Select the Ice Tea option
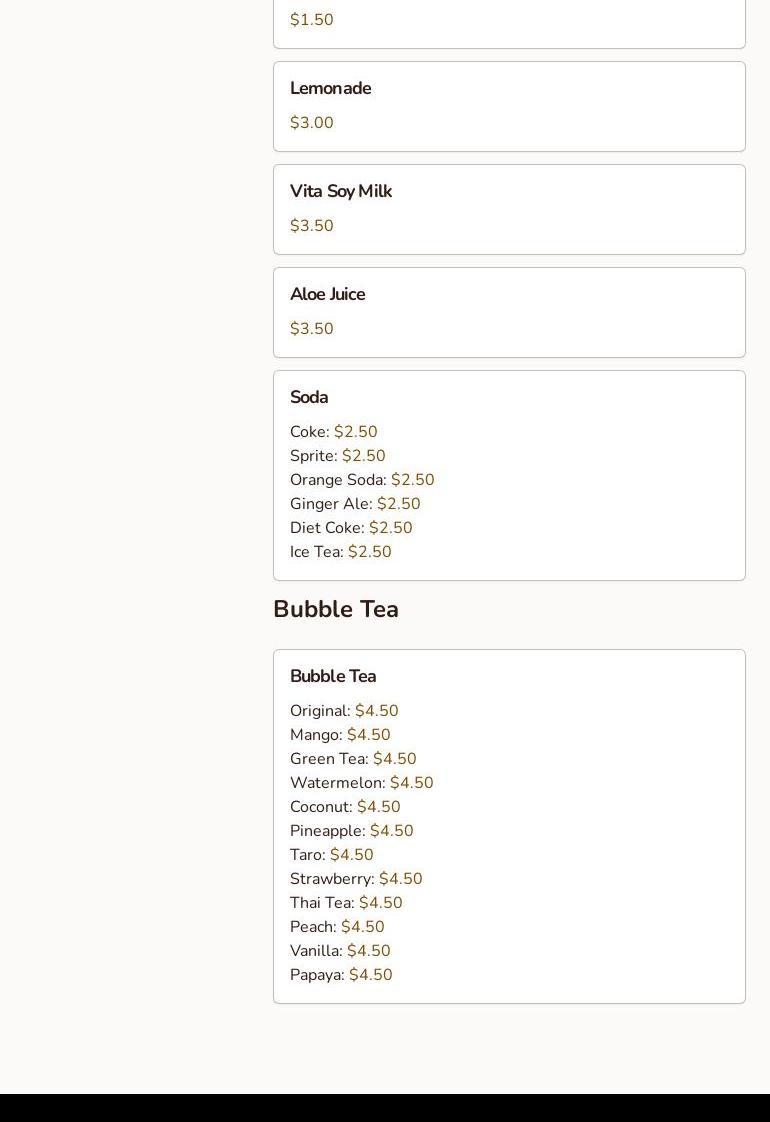 coord(341,552)
